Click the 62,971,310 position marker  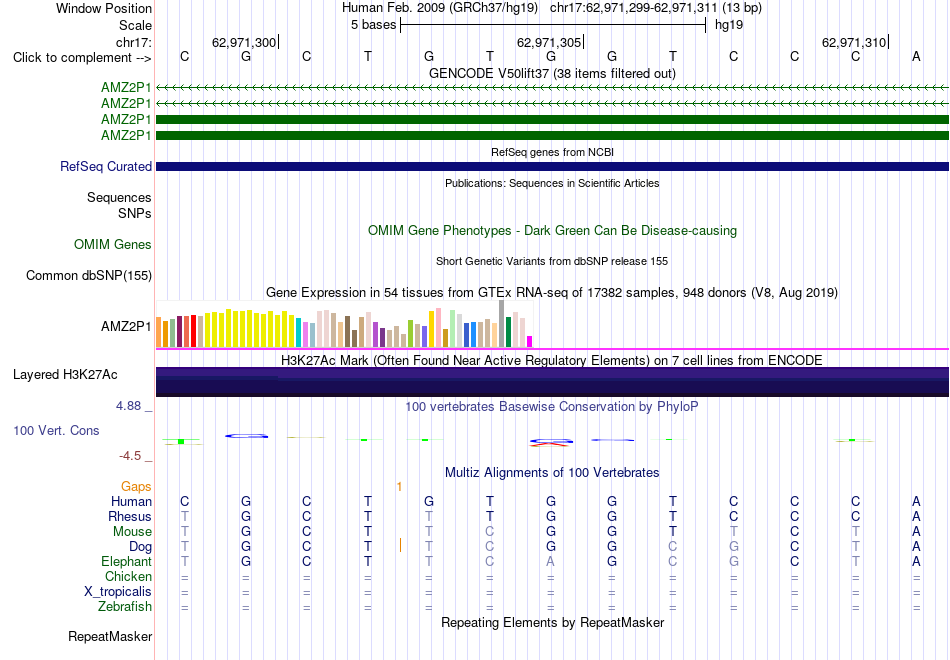(x=854, y=42)
